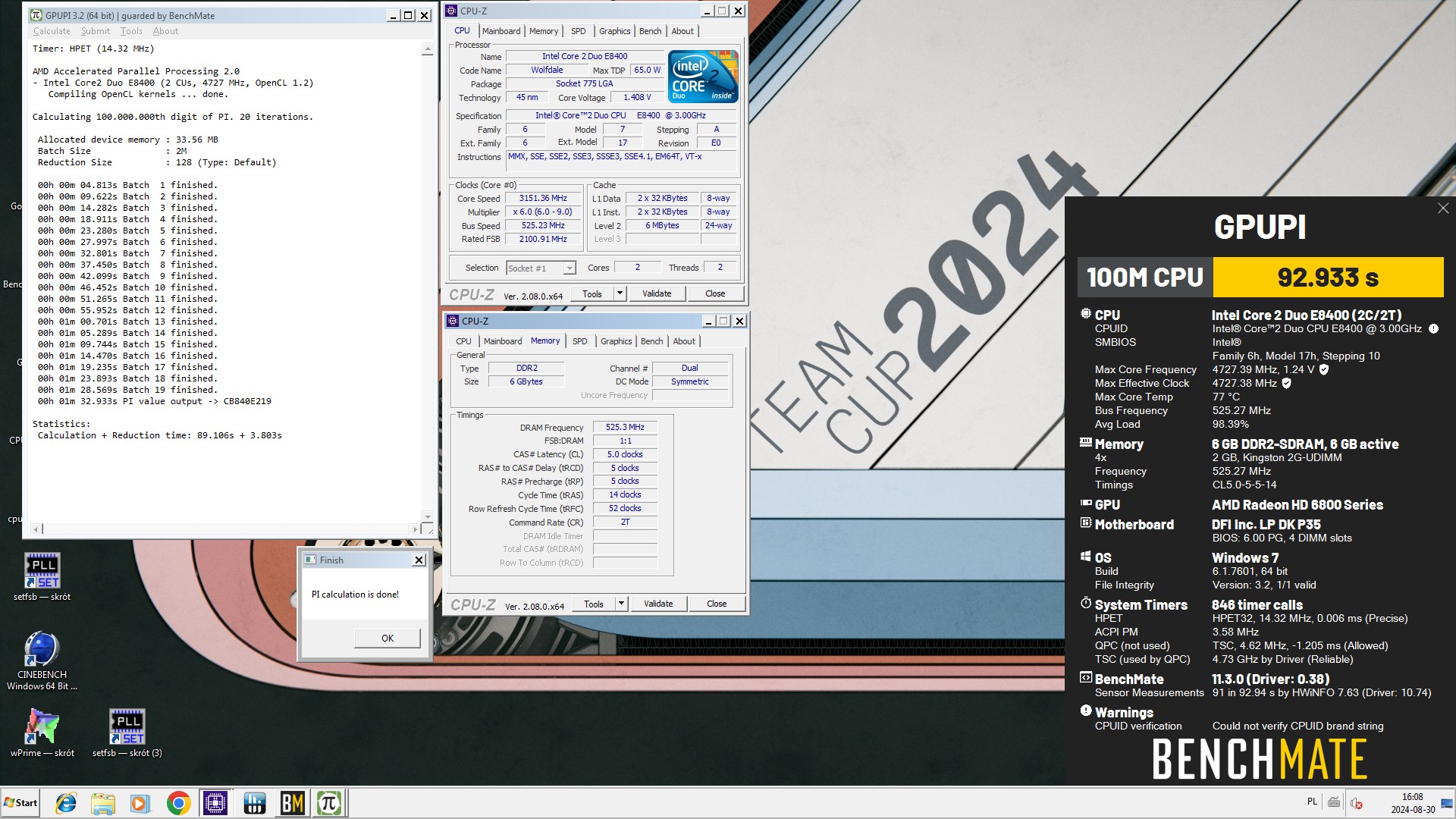Screen dimensions: 1456x819
Task: Open Windows Media Player on taskbar
Action: coord(140,803)
